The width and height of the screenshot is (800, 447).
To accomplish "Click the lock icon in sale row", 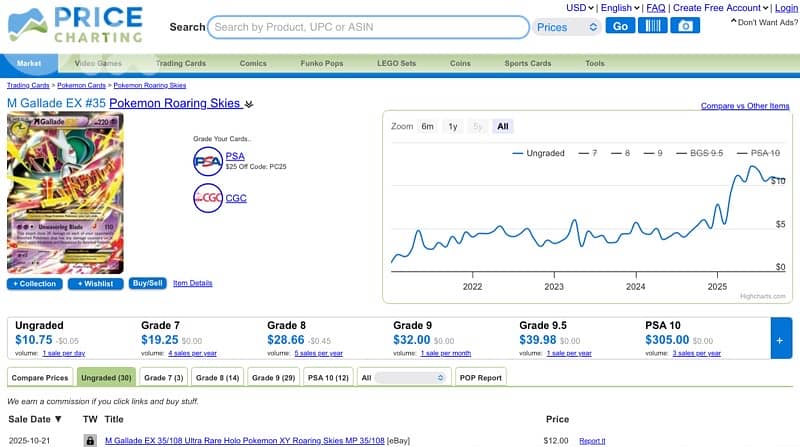I will pos(90,440).
